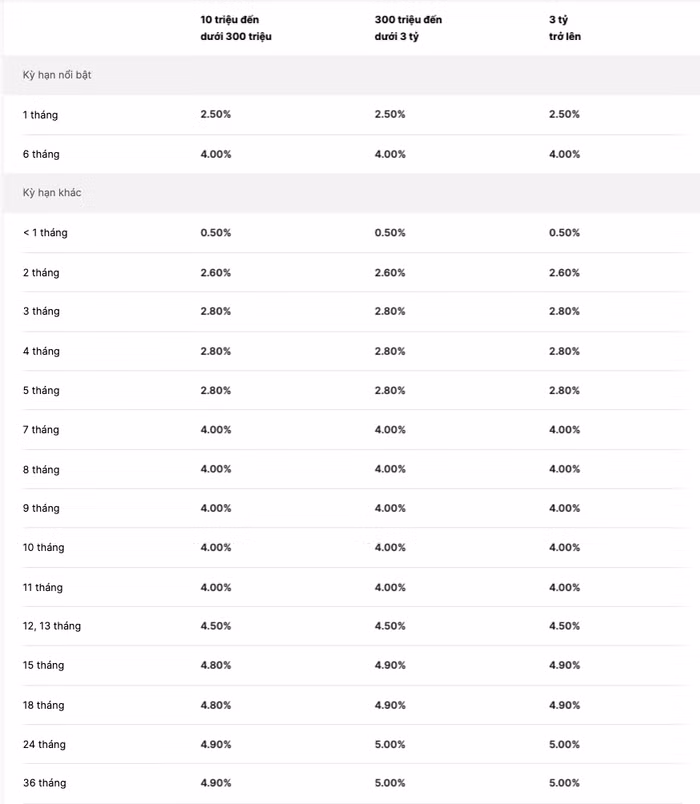The width and height of the screenshot is (700, 804).
Task: Click 5.00% rate under 3 tỷ for 36 tháng
Action: 564,783
